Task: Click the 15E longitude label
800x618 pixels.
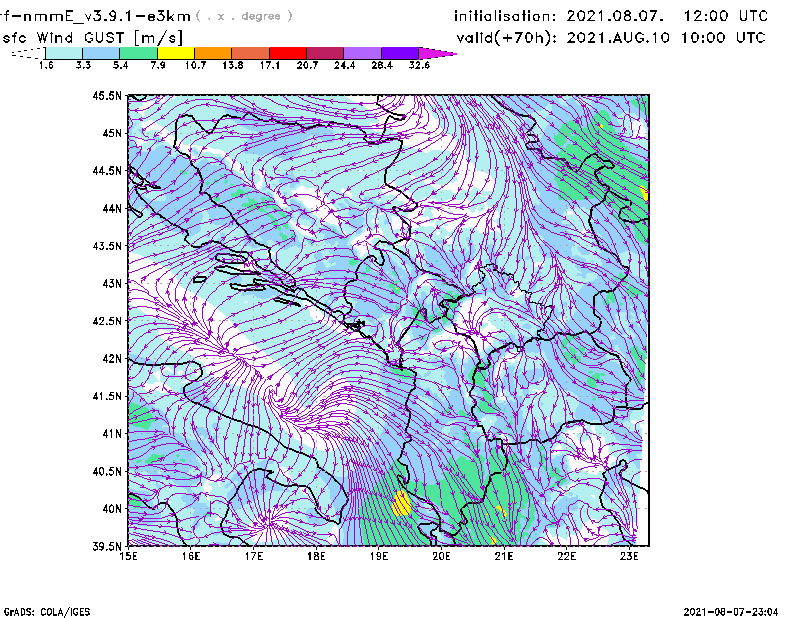Action: (128, 556)
